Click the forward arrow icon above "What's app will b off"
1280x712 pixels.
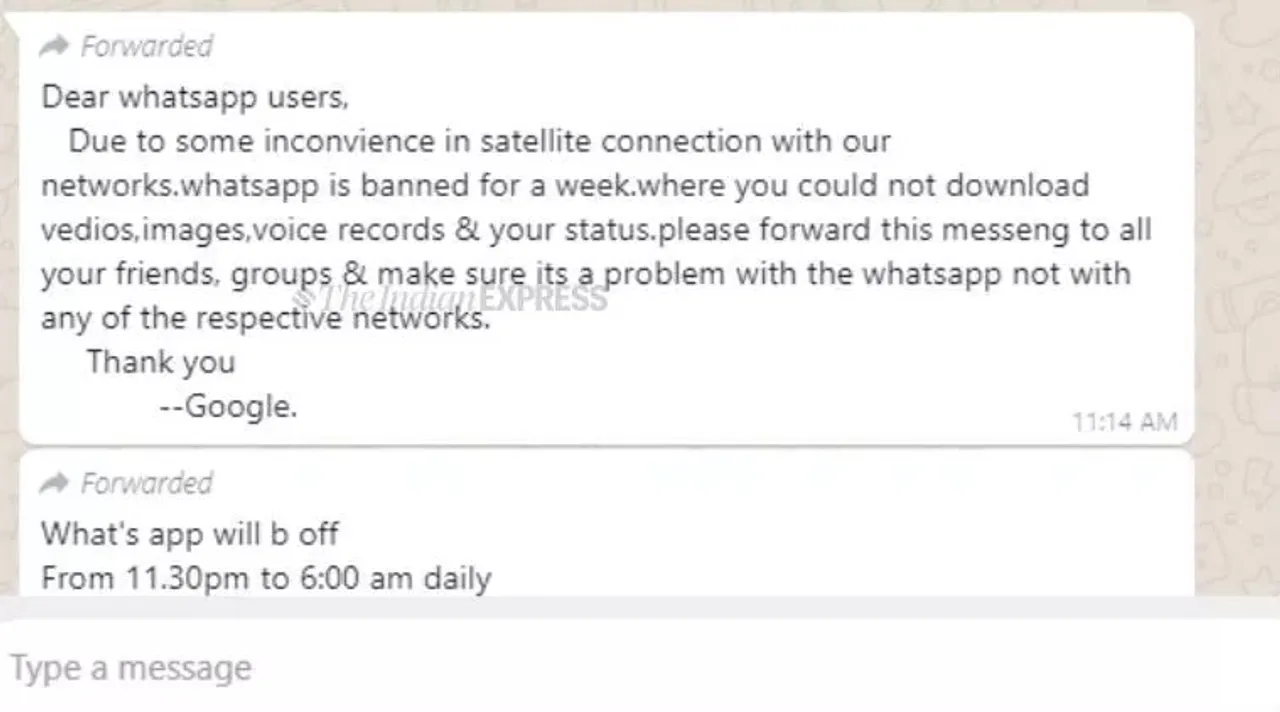(x=54, y=483)
